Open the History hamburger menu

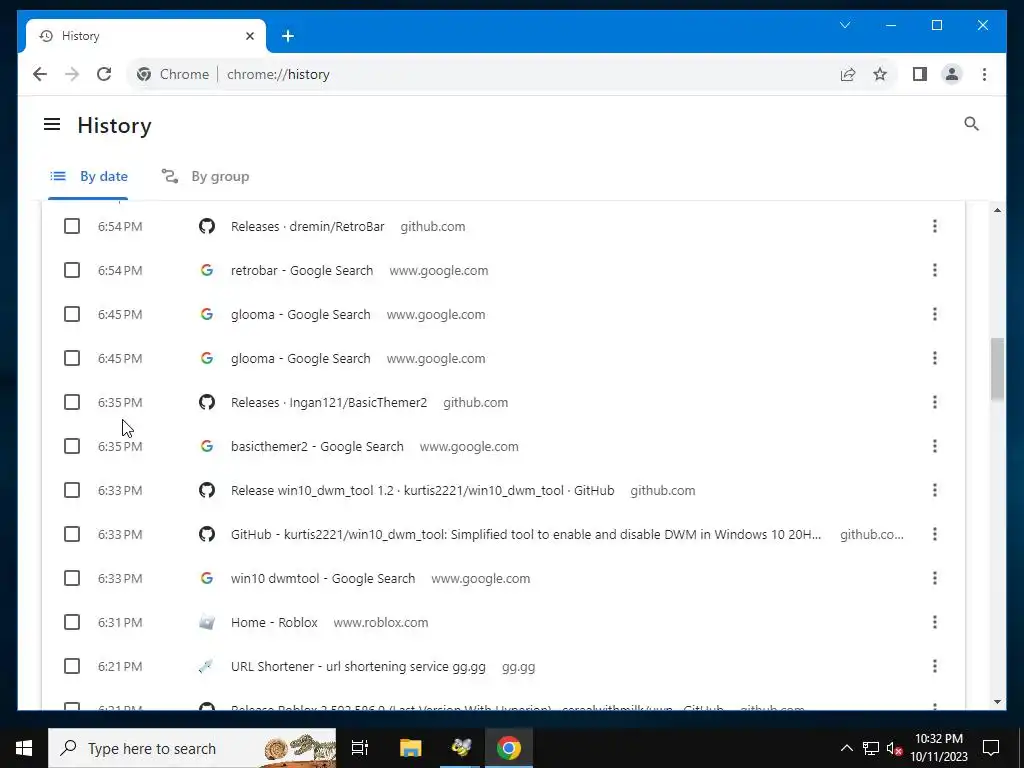tap(52, 124)
